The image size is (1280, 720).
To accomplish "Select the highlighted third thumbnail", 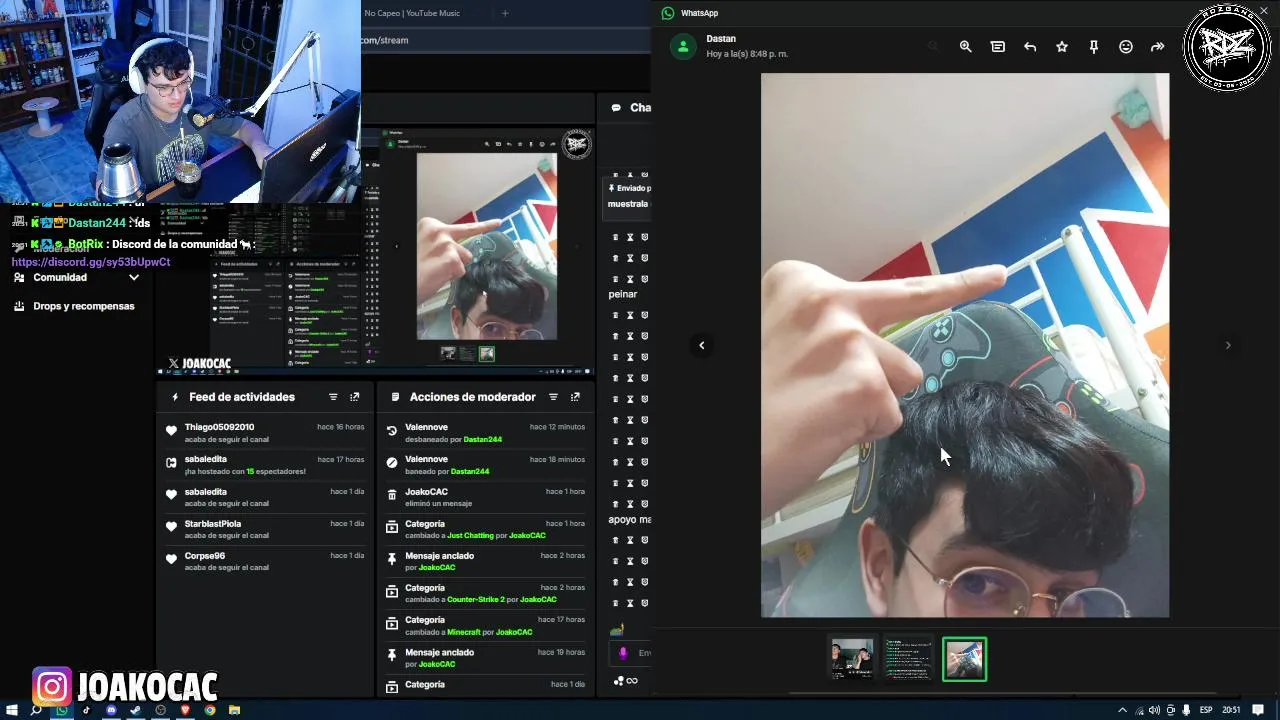I will point(964,659).
